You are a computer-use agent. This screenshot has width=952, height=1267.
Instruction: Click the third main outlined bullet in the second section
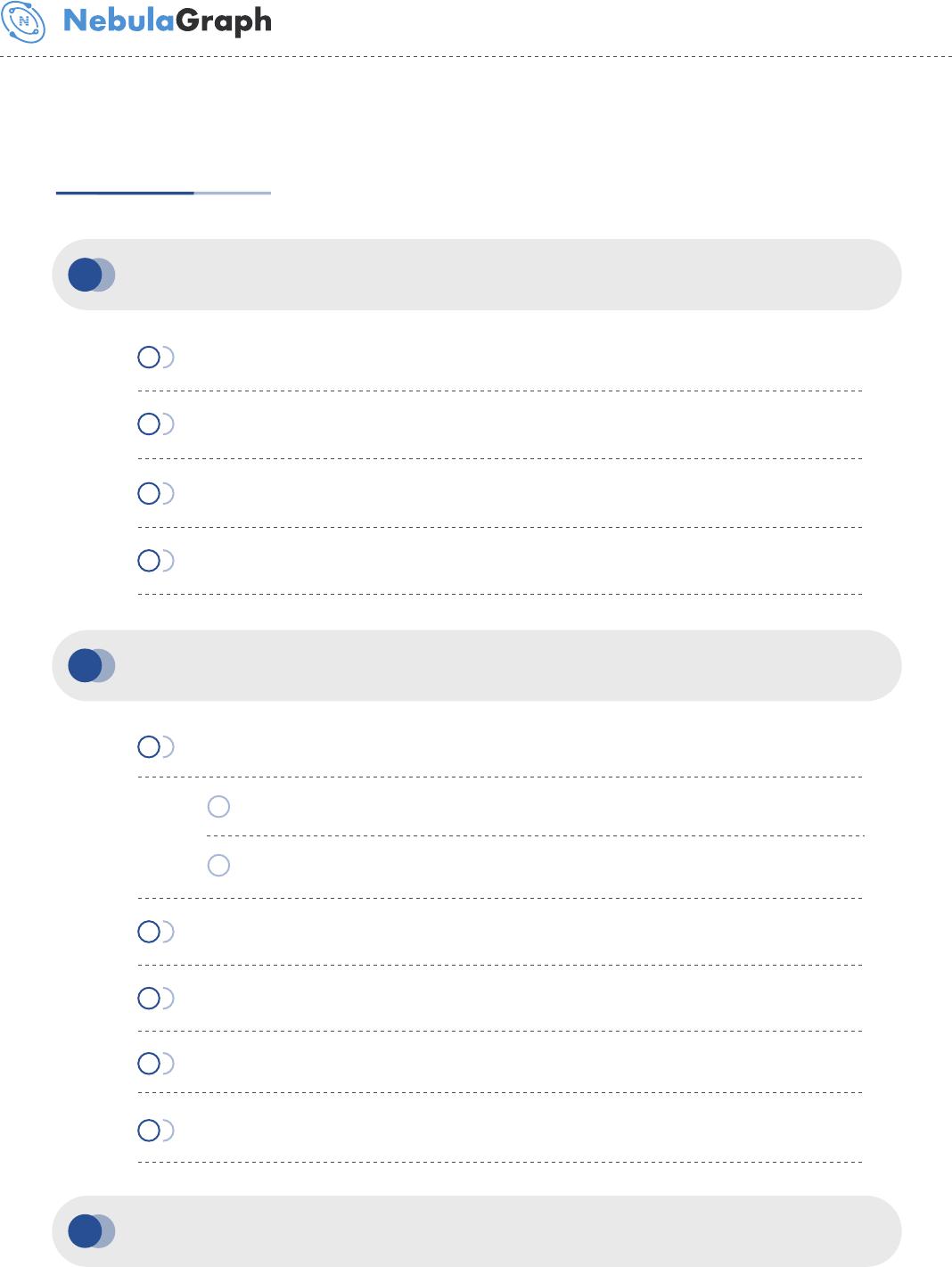click(x=149, y=998)
